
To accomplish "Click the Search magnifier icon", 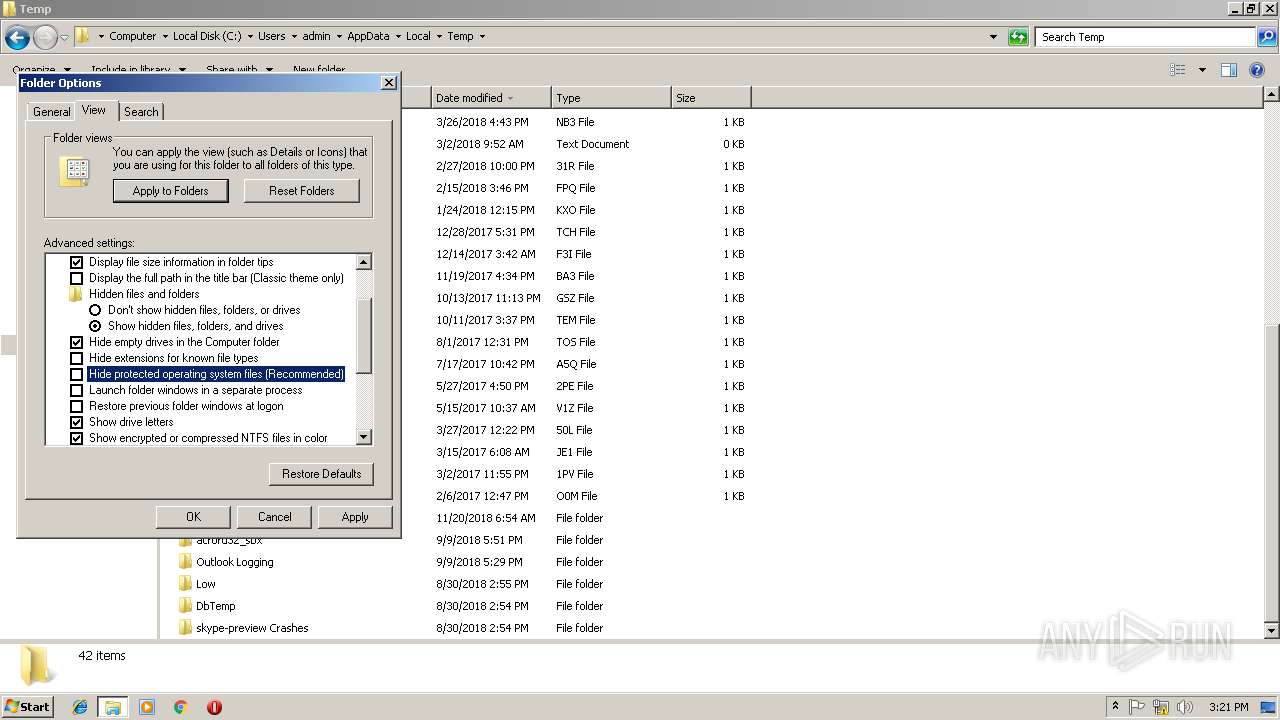I will pyautogui.click(x=1267, y=37).
